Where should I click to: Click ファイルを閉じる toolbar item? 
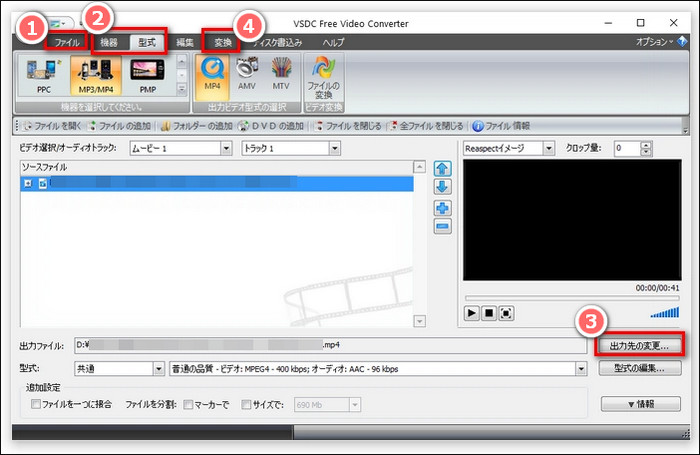pos(348,126)
